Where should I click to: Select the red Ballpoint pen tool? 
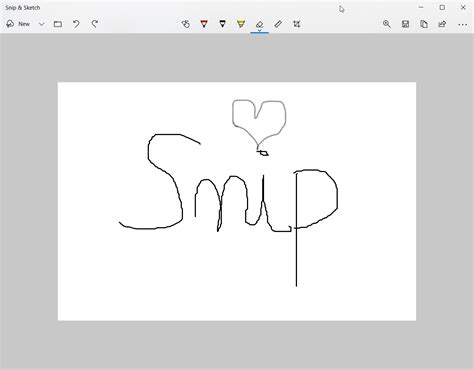point(204,24)
